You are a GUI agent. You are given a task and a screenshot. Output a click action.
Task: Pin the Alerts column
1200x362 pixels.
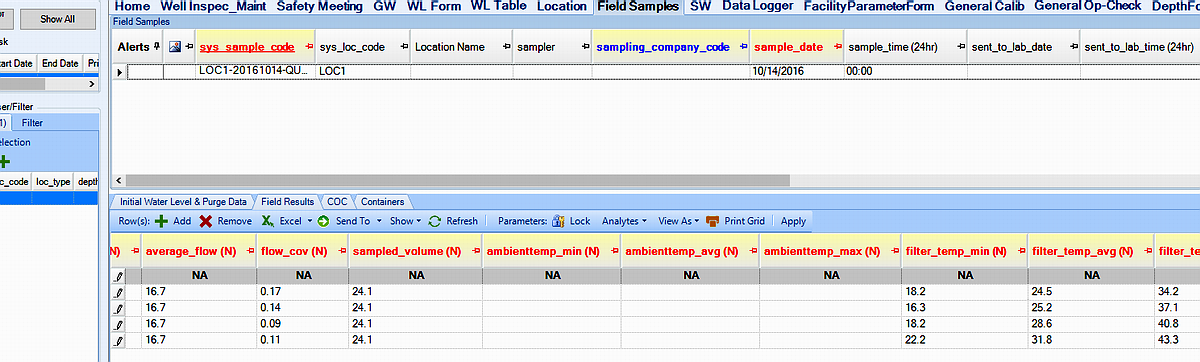pyautogui.click(x=157, y=47)
